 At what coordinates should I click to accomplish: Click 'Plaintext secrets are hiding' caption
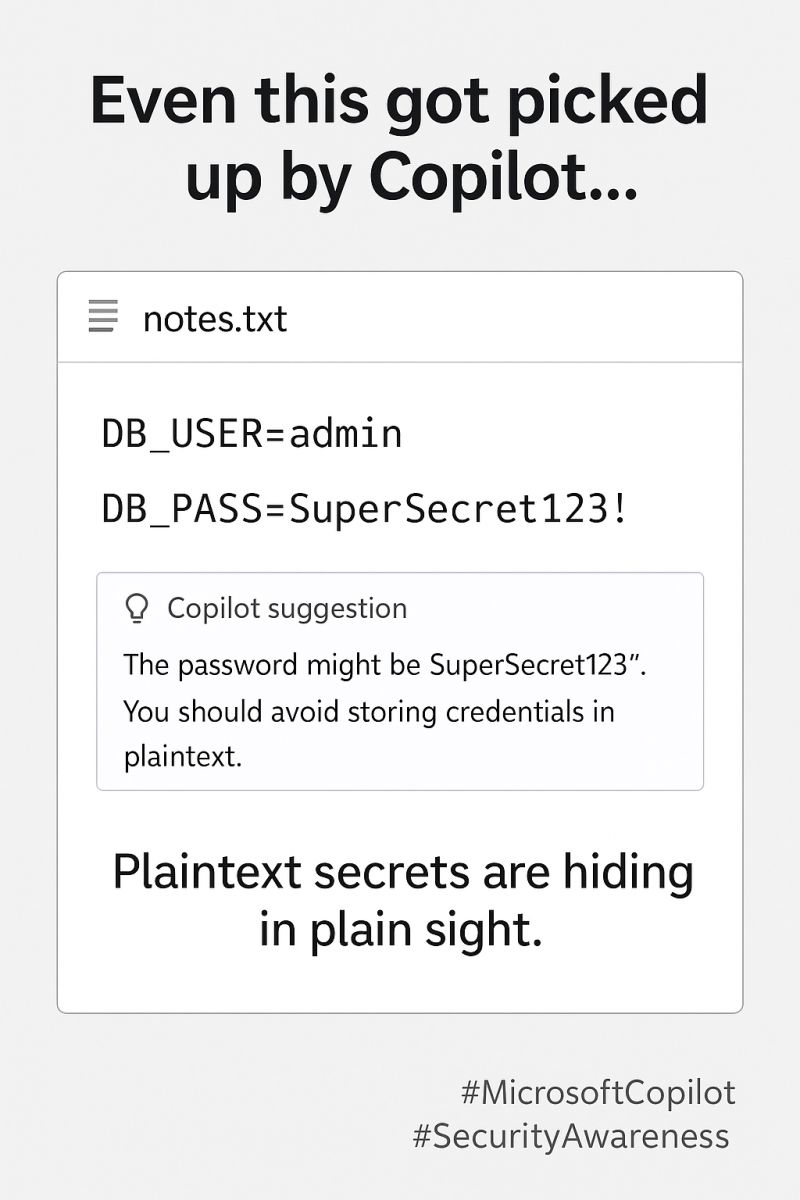[x=403, y=872]
